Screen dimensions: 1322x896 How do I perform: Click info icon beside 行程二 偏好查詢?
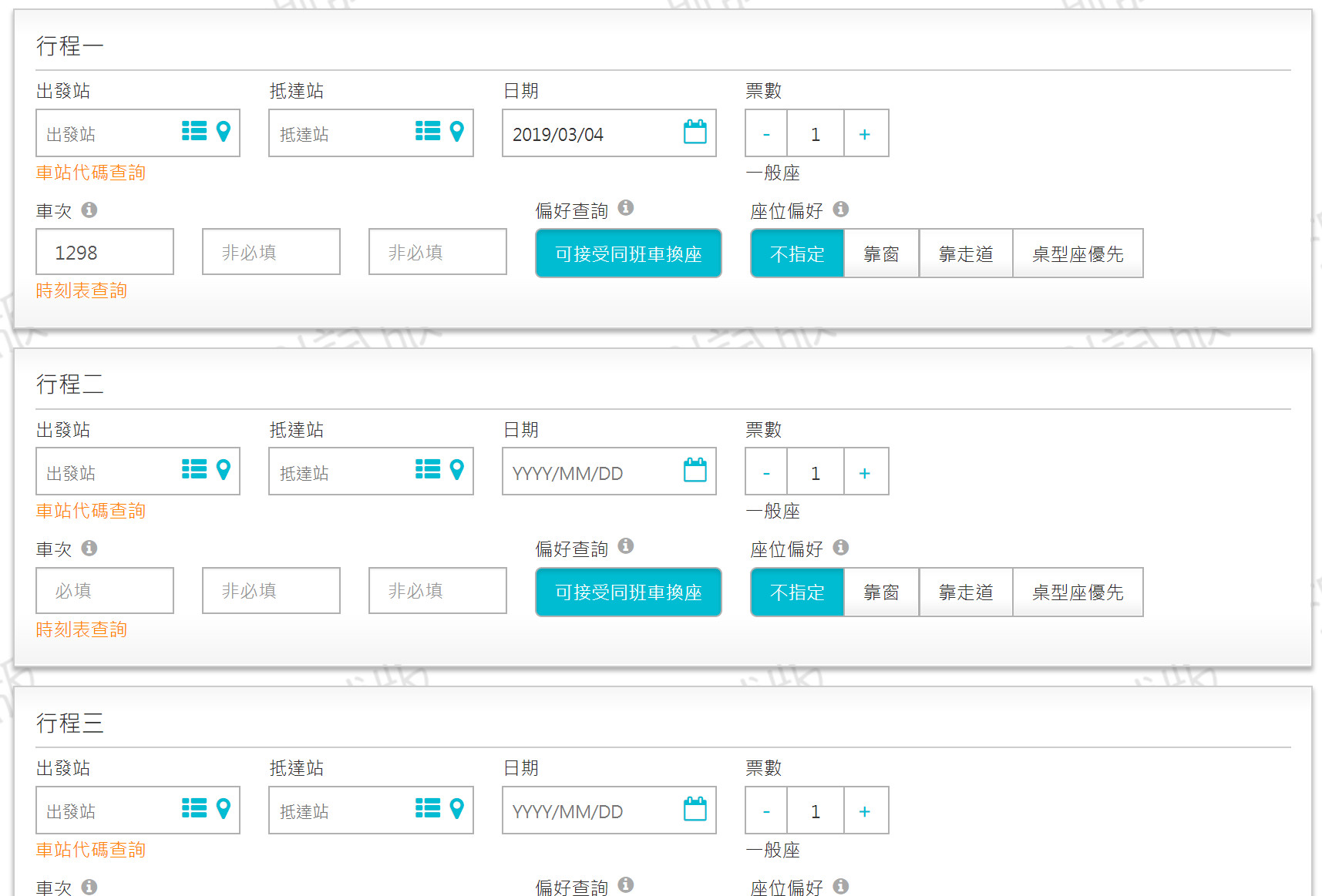626,545
